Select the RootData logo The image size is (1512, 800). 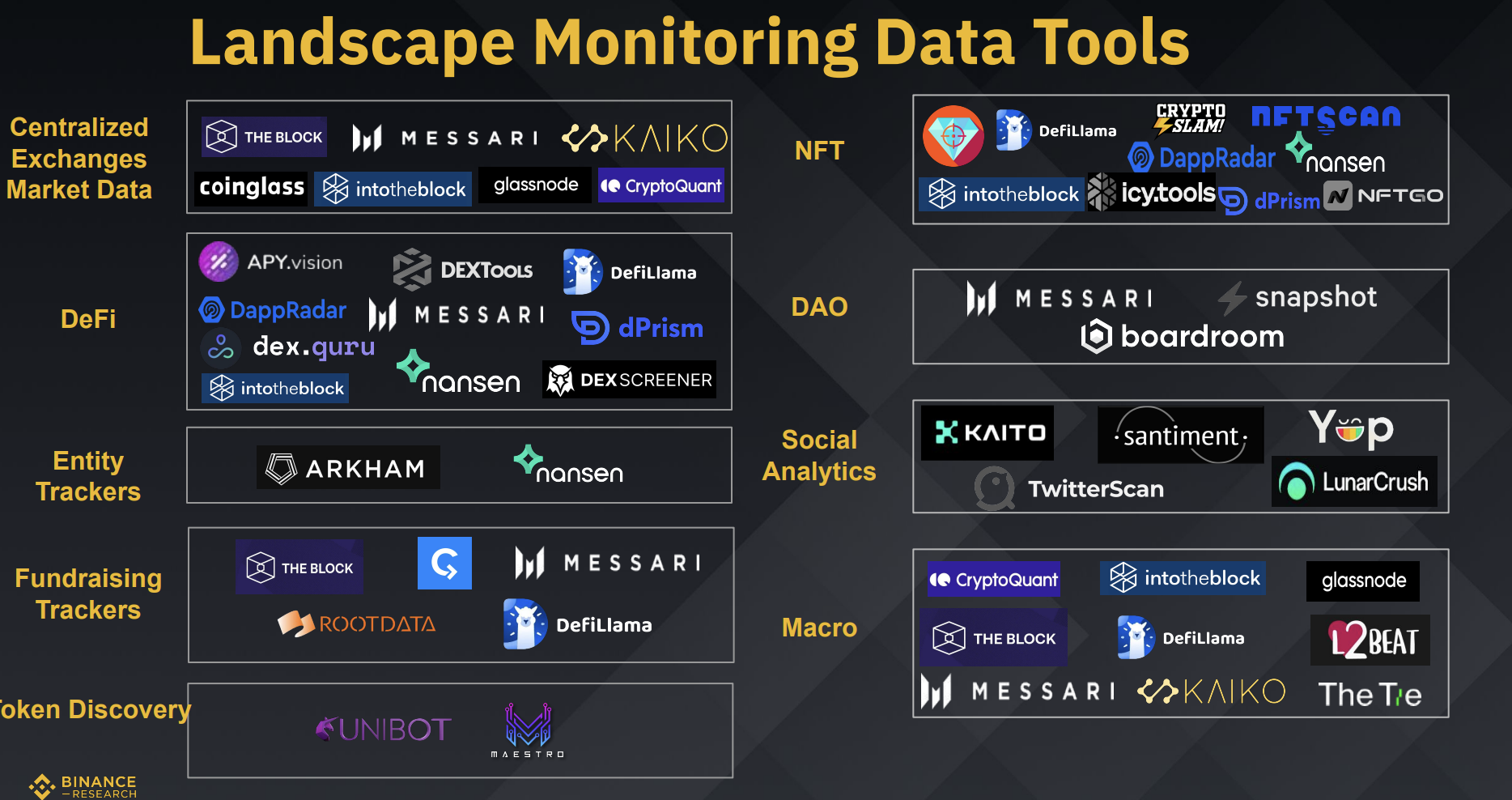tap(357, 623)
